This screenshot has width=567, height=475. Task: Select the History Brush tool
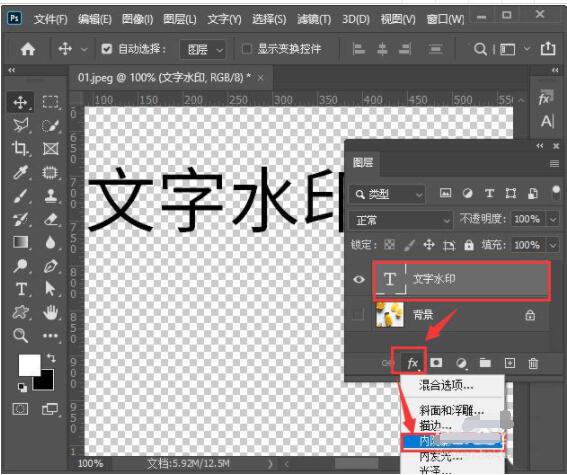20,219
